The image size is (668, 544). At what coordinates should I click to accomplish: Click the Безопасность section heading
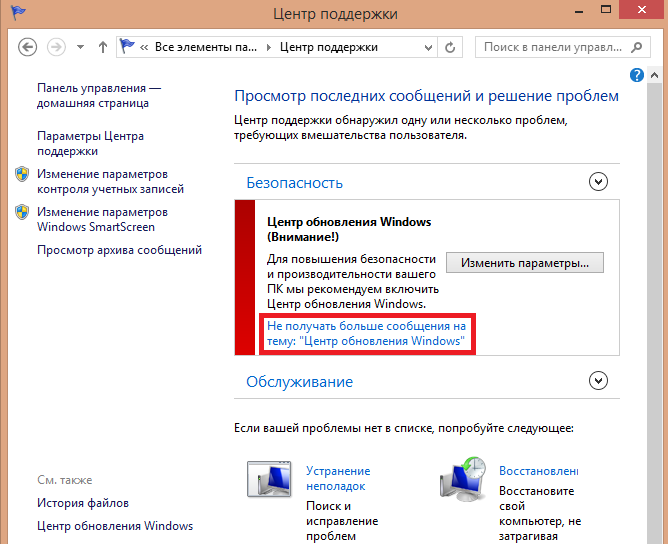click(x=294, y=183)
